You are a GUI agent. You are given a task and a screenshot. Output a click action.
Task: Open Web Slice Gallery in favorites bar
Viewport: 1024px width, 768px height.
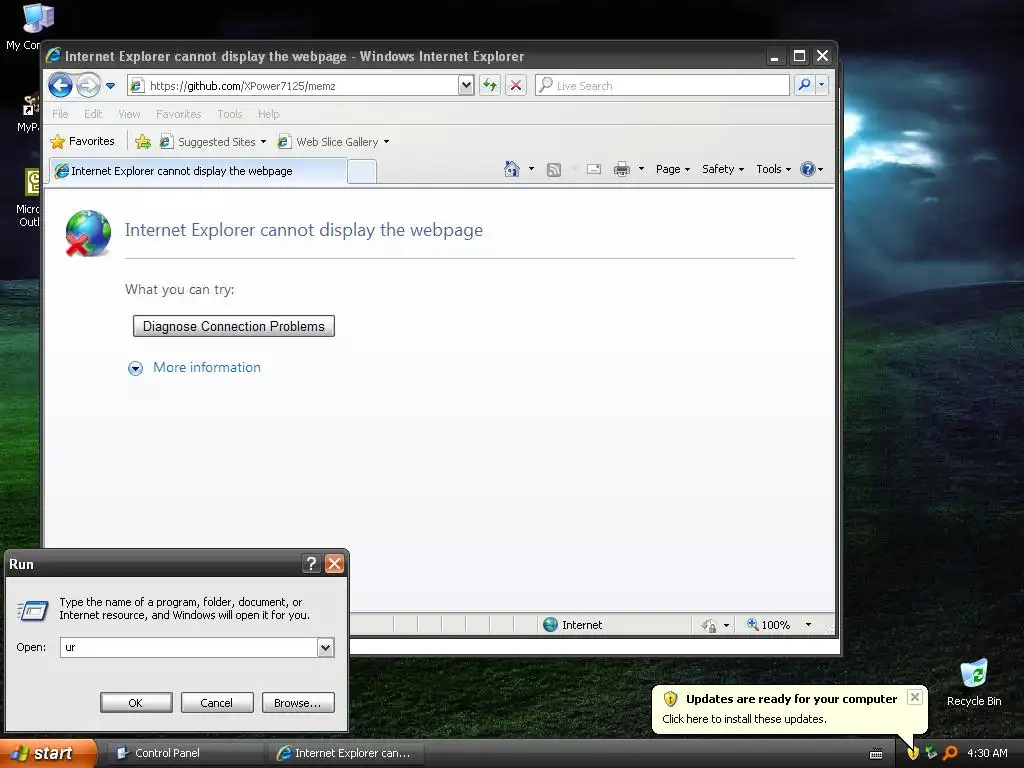point(333,142)
